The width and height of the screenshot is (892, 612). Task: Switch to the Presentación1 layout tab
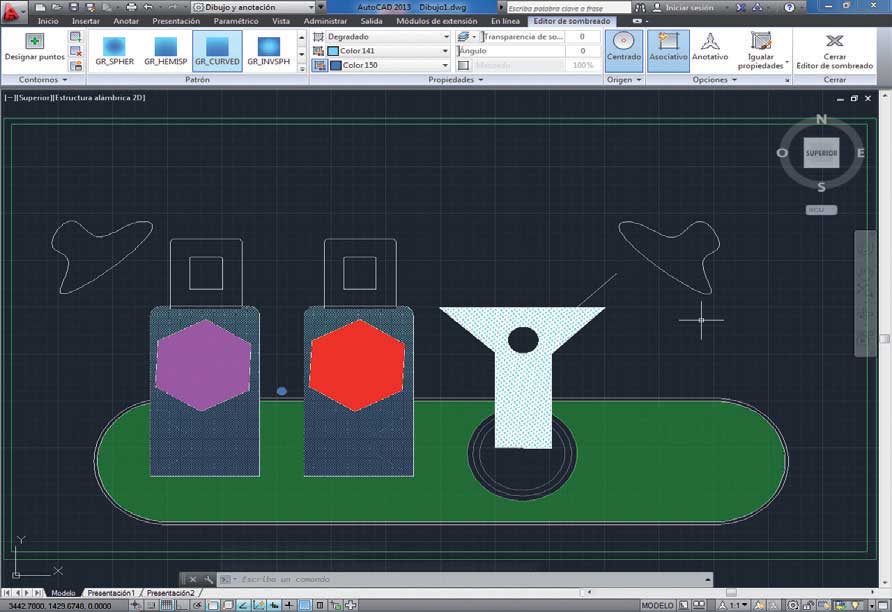[110, 593]
